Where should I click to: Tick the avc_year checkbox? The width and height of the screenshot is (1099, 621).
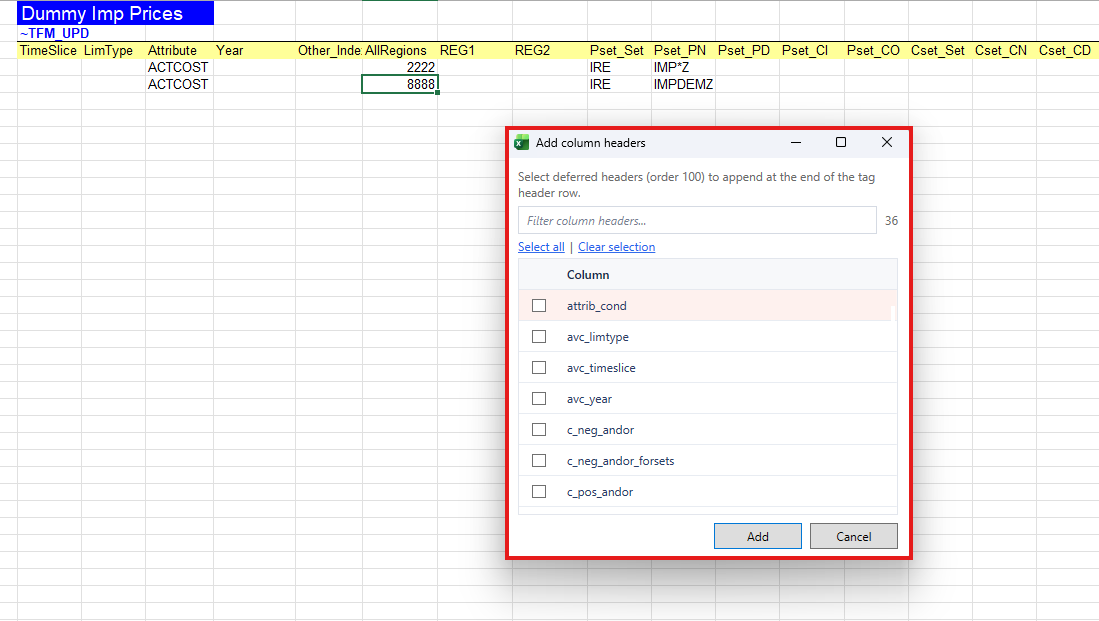click(x=539, y=398)
